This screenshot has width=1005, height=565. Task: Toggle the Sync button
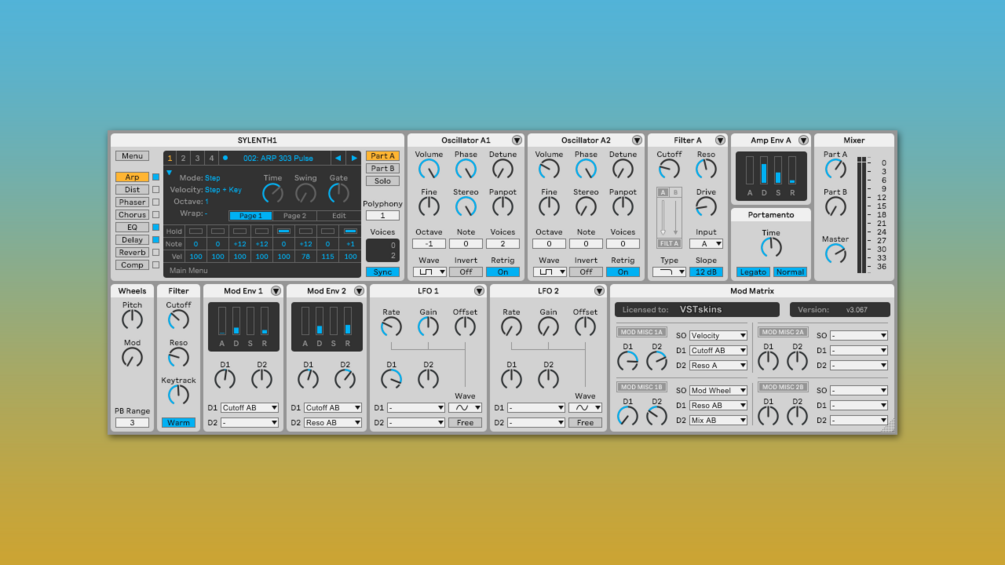coord(383,272)
